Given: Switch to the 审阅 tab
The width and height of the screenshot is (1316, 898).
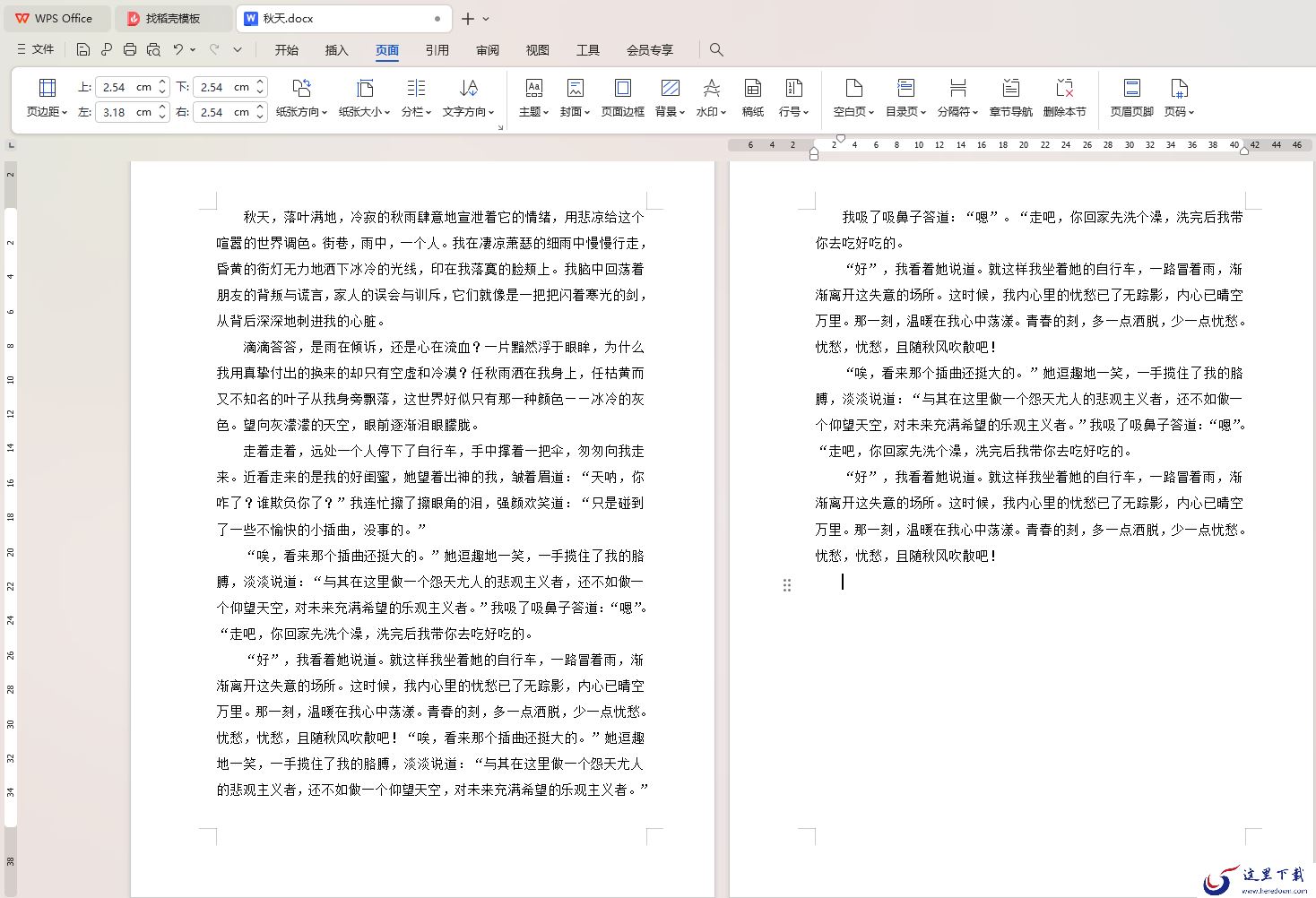Looking at the screenshot, I should click(x=488, y=49).
